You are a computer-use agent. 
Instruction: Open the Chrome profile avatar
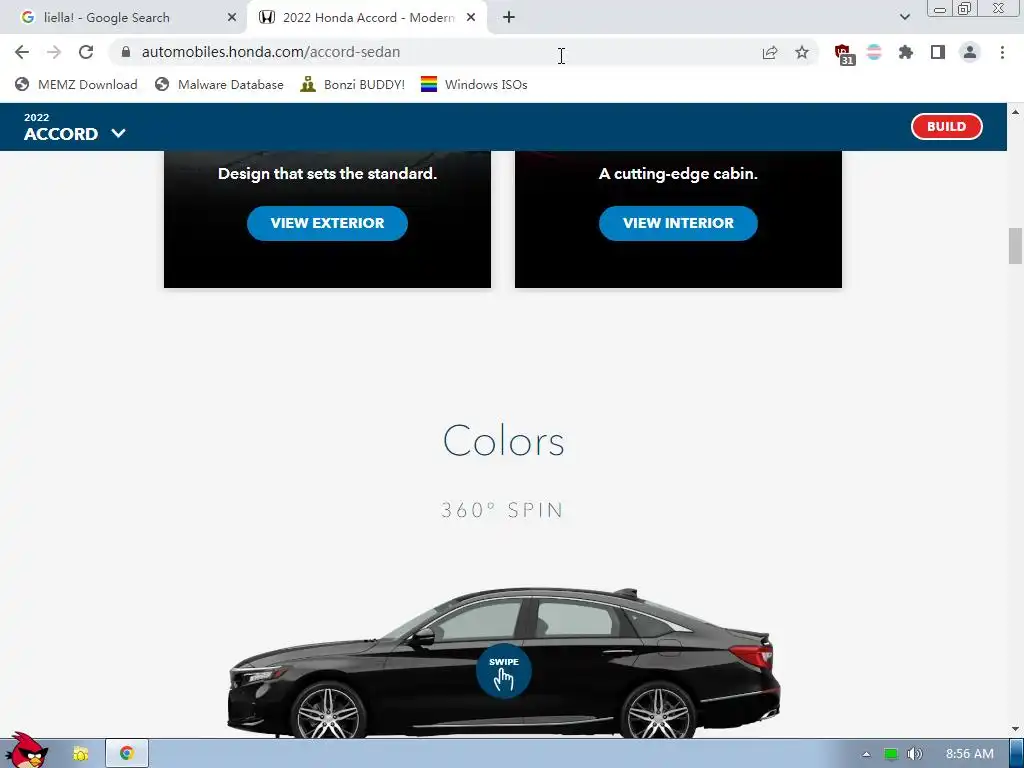(970, 52)
